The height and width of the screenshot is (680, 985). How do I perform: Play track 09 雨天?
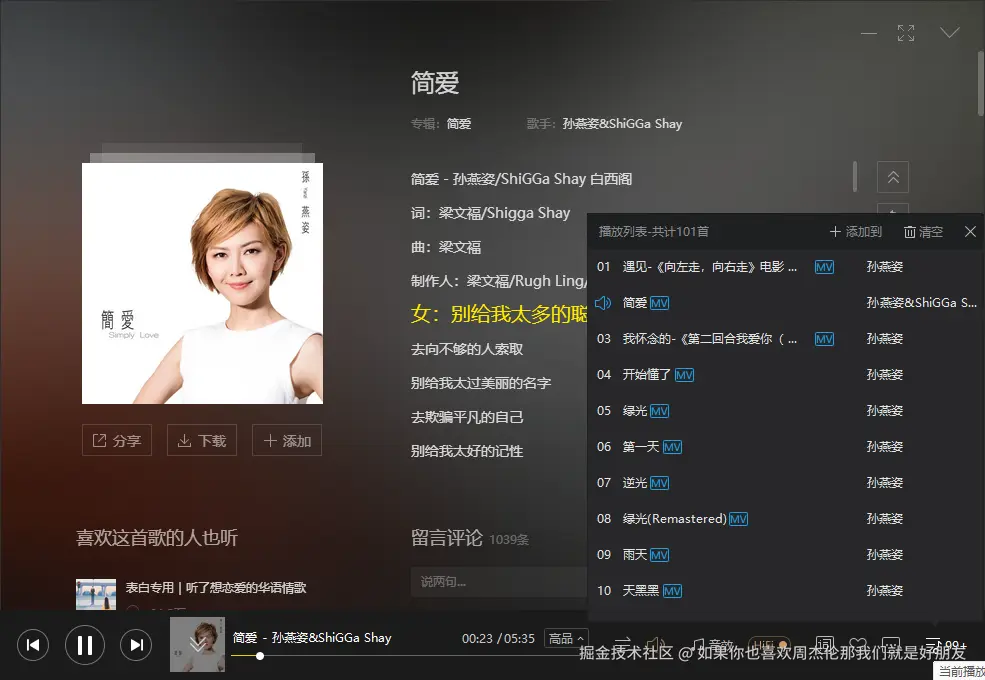[x=634, y=555]
